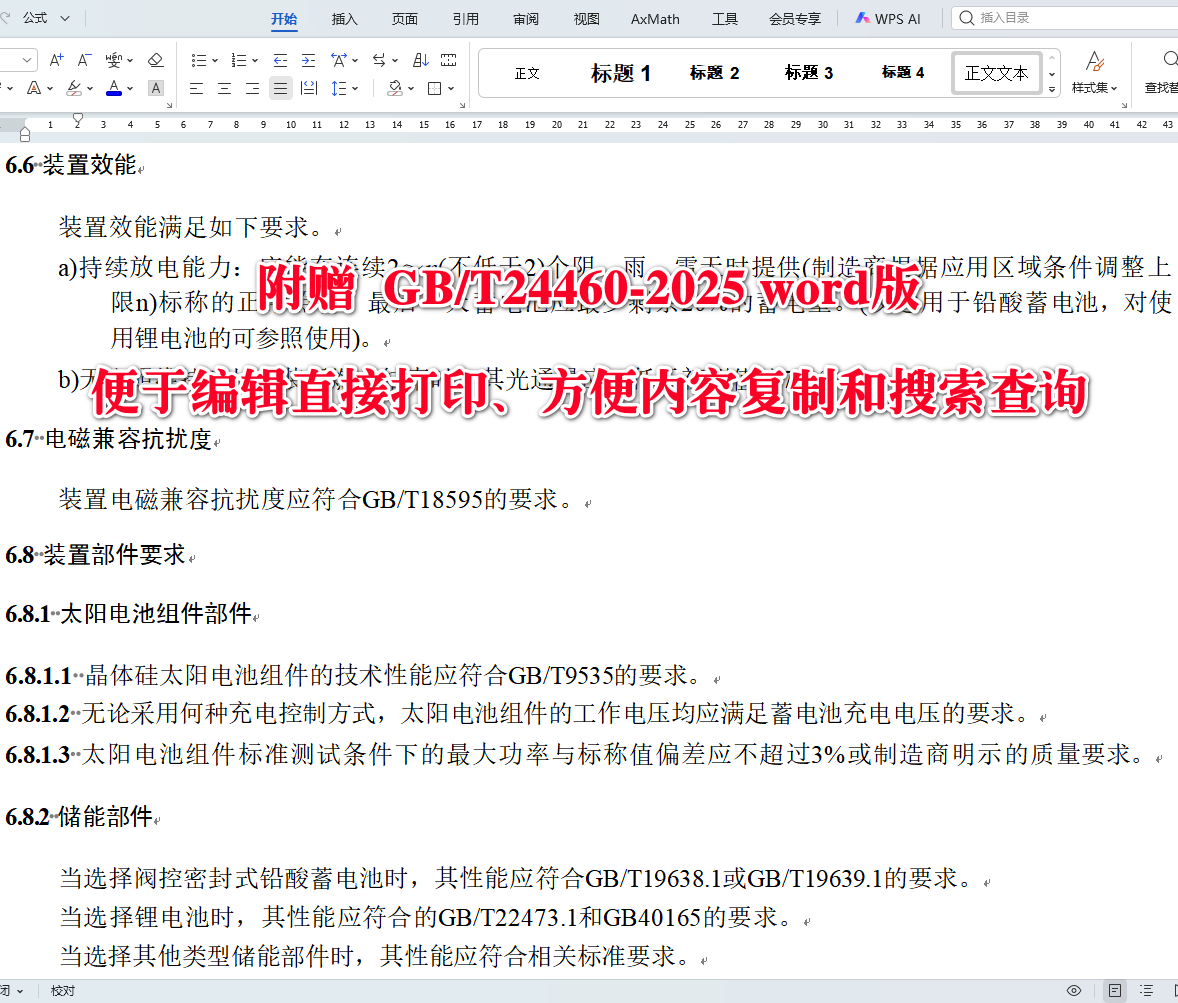Toggle the character shading highlight
The image size is (1178, 1003).
click(x=155, y=88)
